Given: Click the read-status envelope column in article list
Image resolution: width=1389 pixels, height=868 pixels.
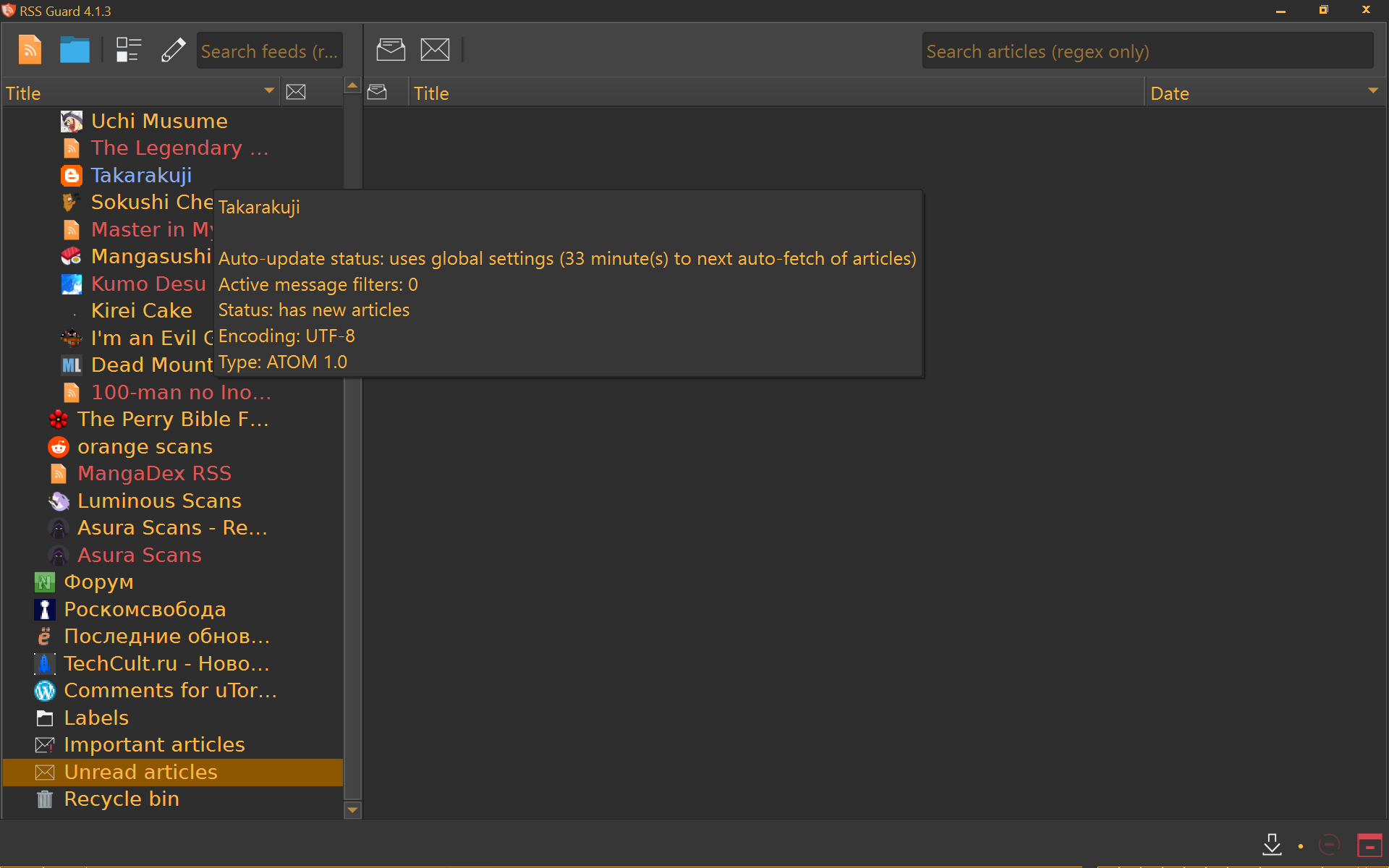Looking at the screenshot, I should tap(377, 93).
